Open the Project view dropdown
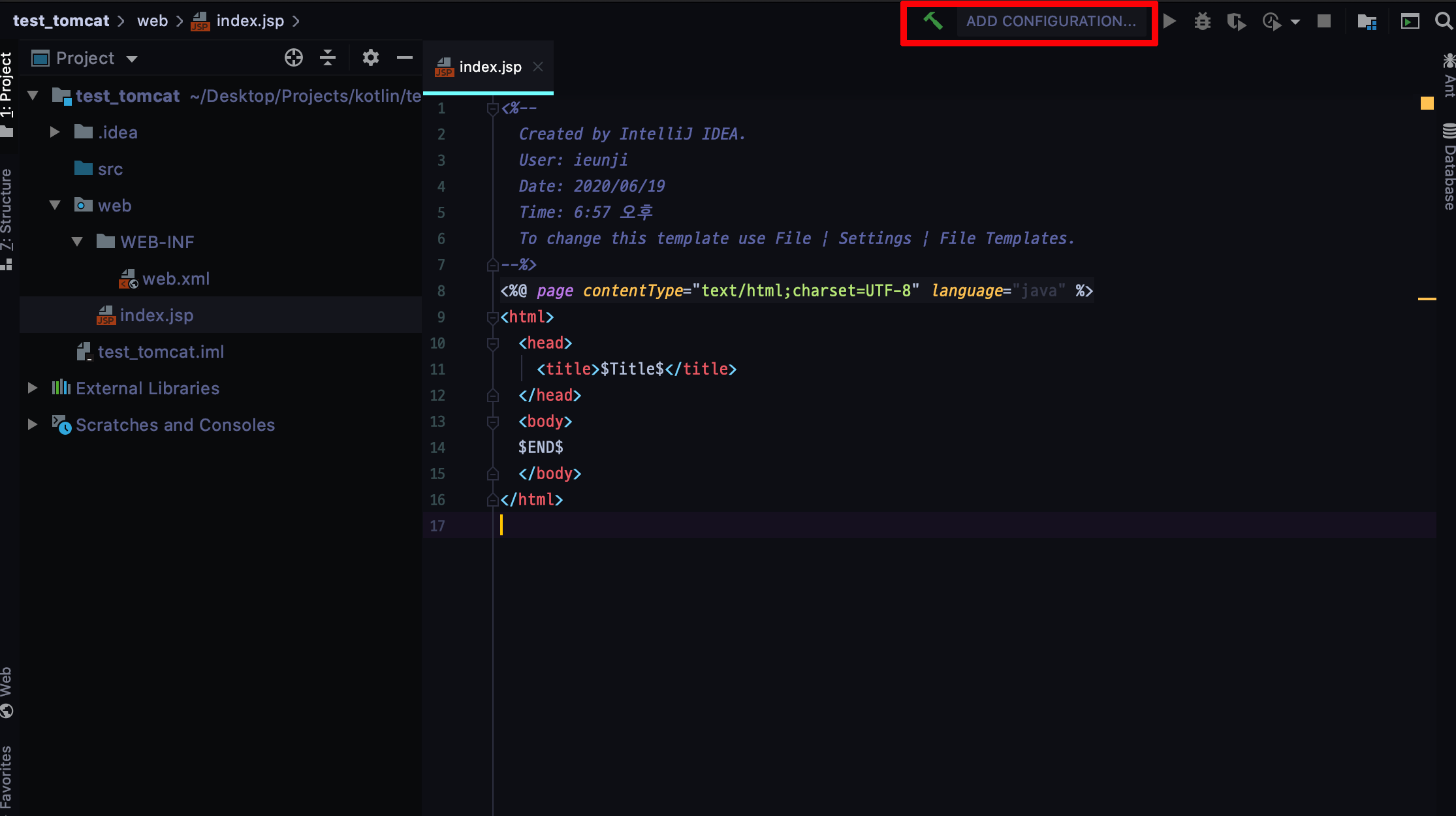 [132, 59]
